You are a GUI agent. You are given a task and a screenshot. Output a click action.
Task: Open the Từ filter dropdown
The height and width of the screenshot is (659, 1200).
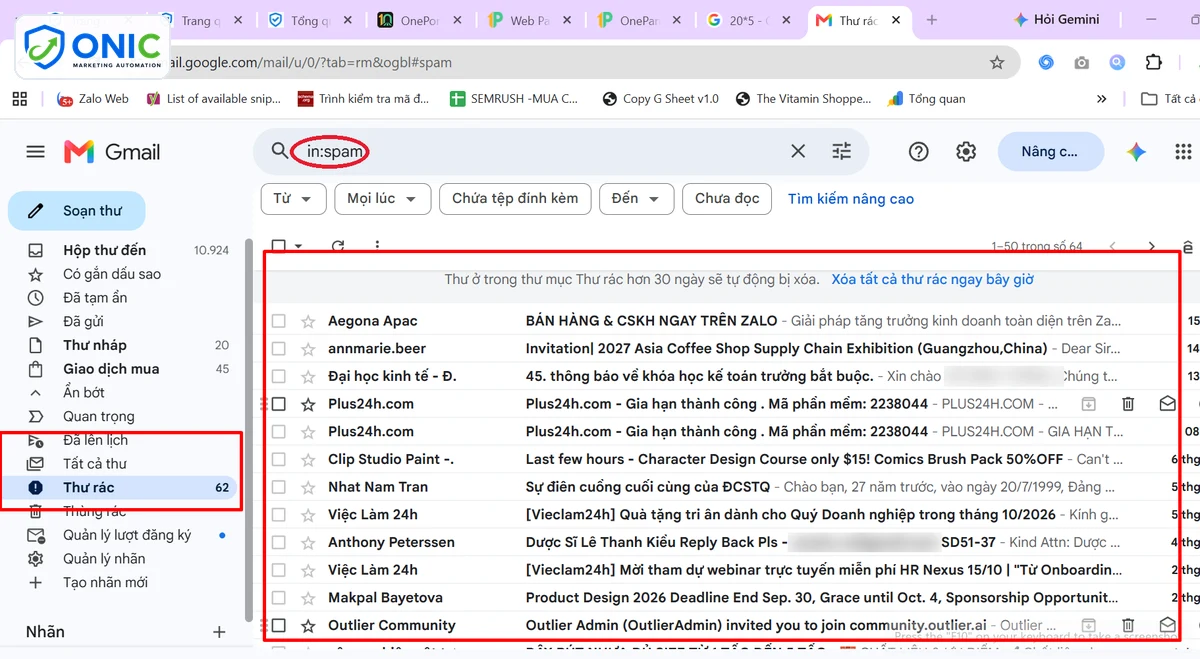[x=293, y=199]
